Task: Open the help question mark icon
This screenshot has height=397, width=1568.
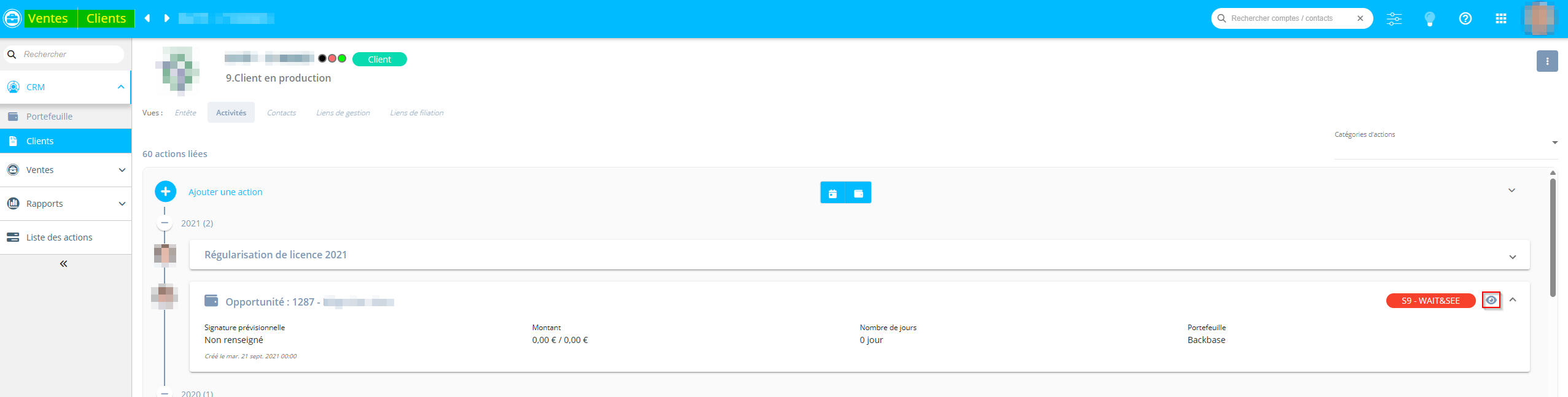Action: (1465, 18)
